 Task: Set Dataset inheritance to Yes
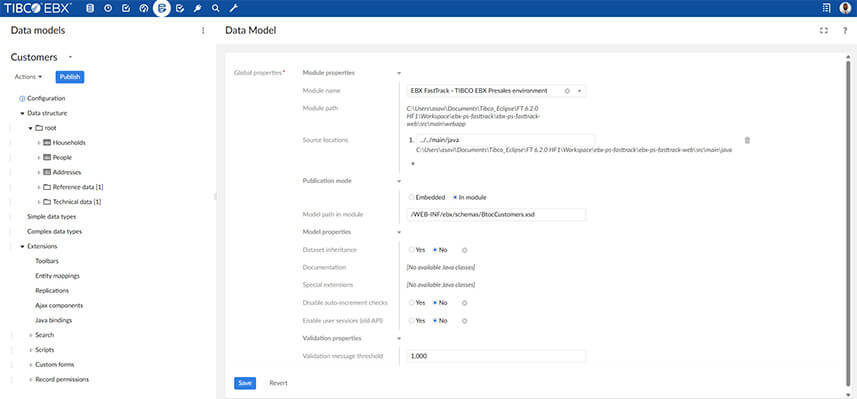(x=412, y=250)
